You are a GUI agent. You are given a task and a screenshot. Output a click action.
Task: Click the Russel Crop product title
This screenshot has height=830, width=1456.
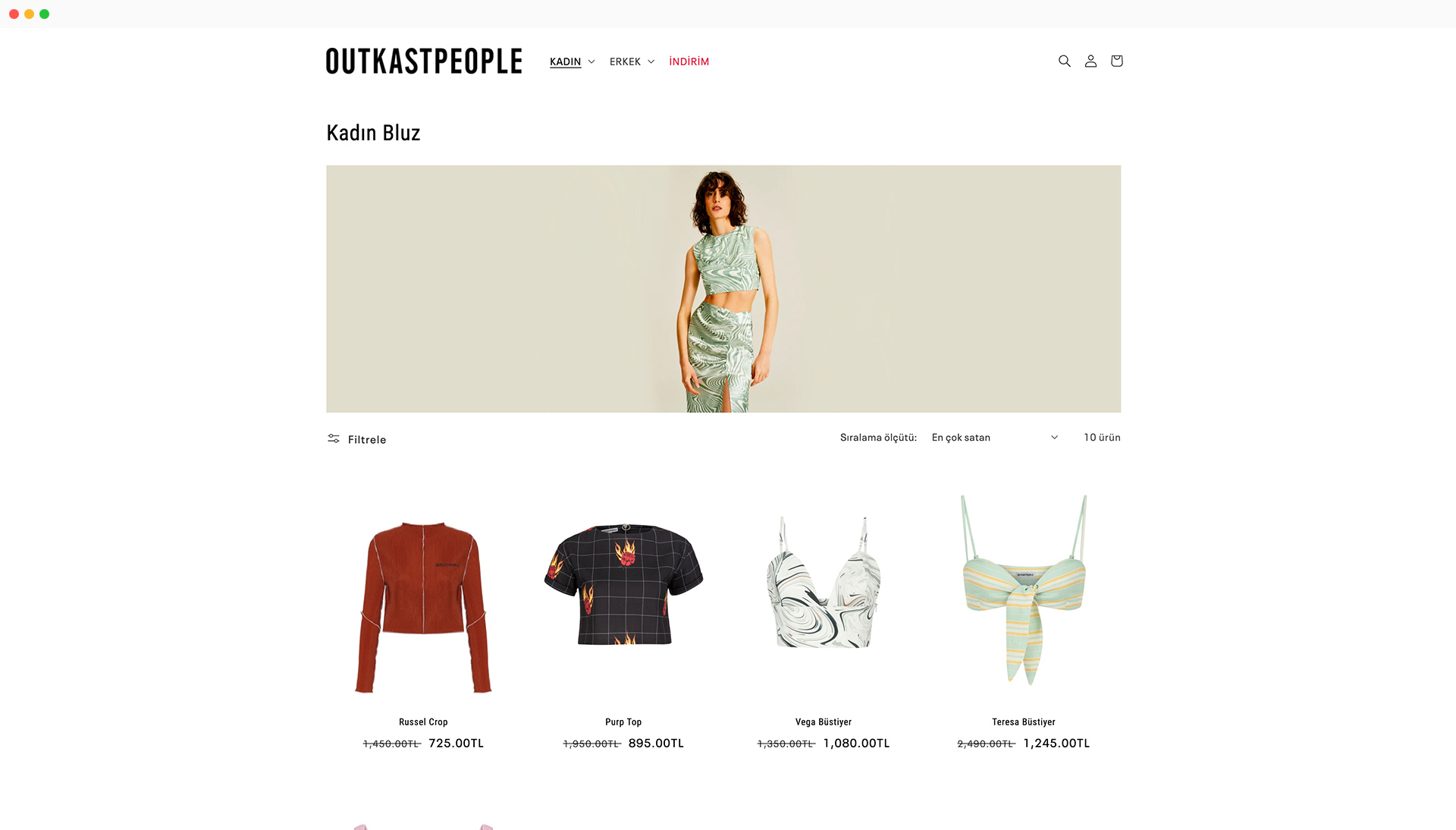click(423, 722)
